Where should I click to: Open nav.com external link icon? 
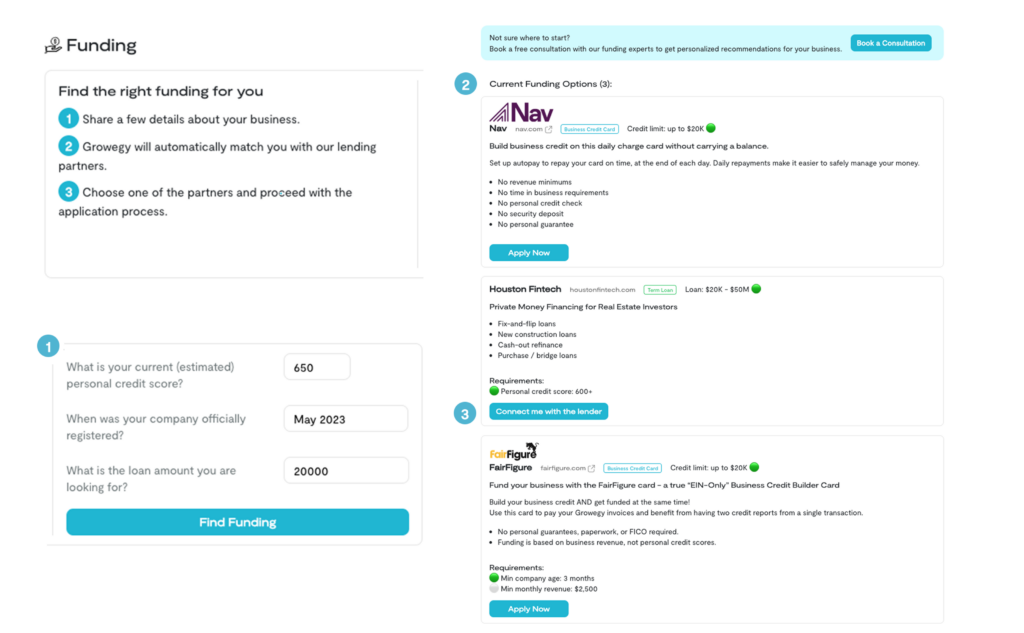tap(548, 129)
